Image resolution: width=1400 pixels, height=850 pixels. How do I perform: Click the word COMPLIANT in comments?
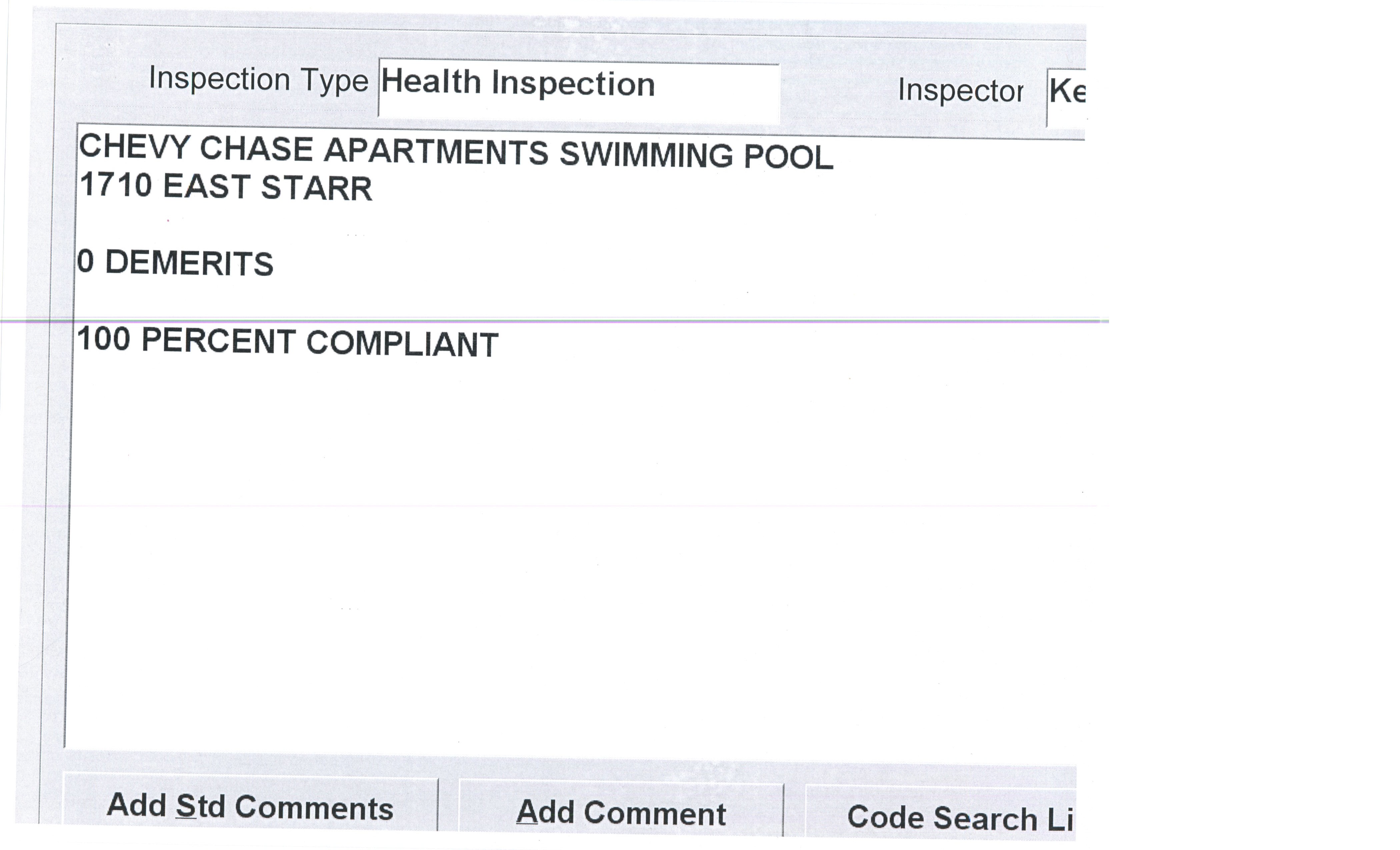[402, 344]
